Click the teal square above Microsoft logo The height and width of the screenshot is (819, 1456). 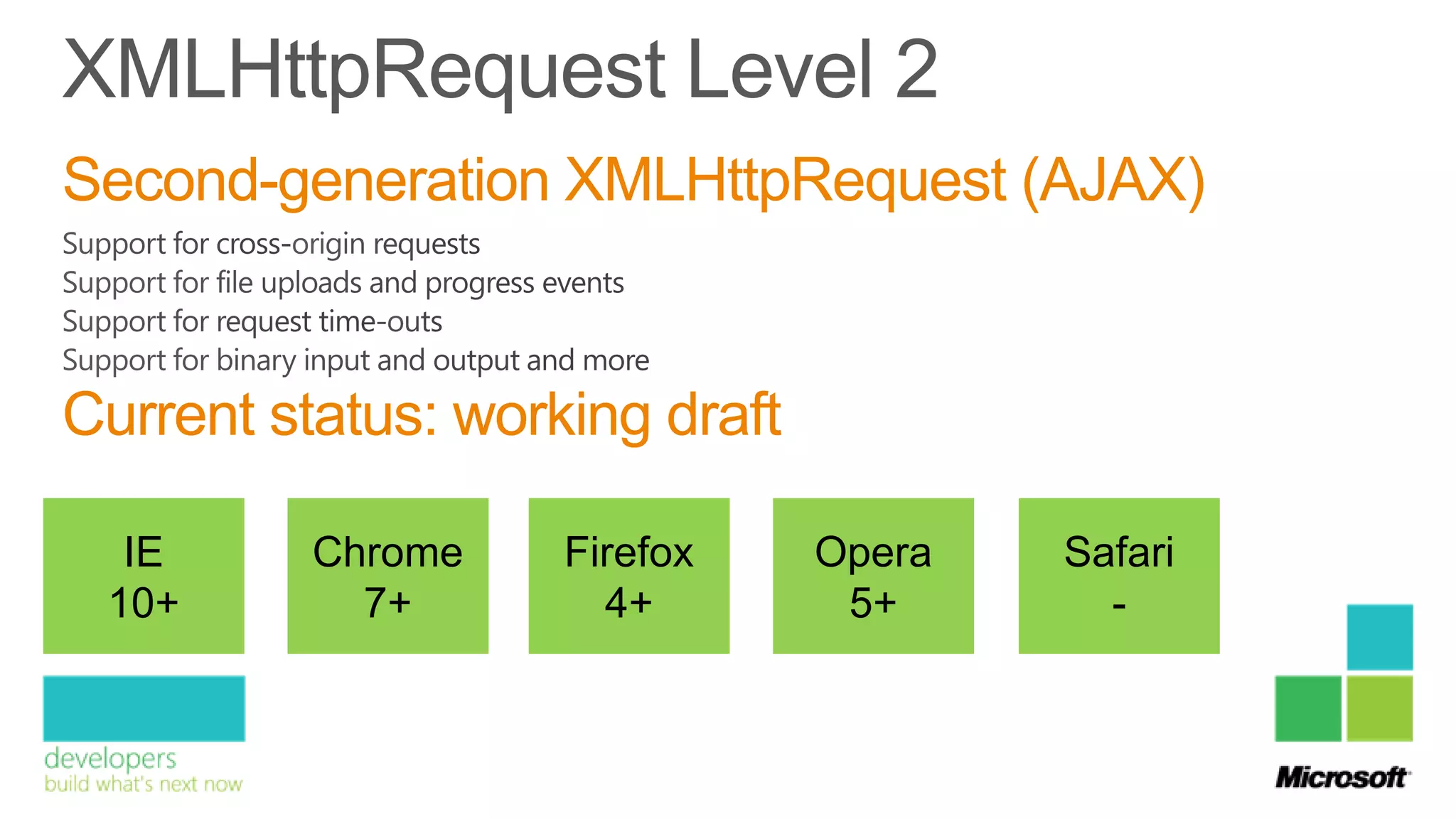[x=1379, y=637]
